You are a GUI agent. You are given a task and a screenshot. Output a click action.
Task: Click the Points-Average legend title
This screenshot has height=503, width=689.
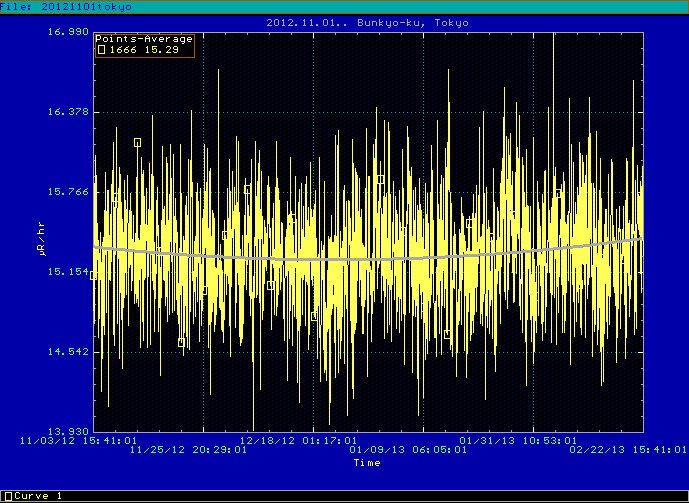[x=144, y=39]
